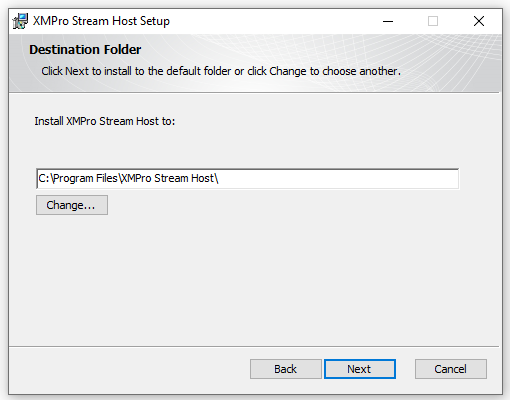The width and height of the screenshot is (510, 400).
Task: Click the empty dialog area below Change button
Action: point(253,280)
